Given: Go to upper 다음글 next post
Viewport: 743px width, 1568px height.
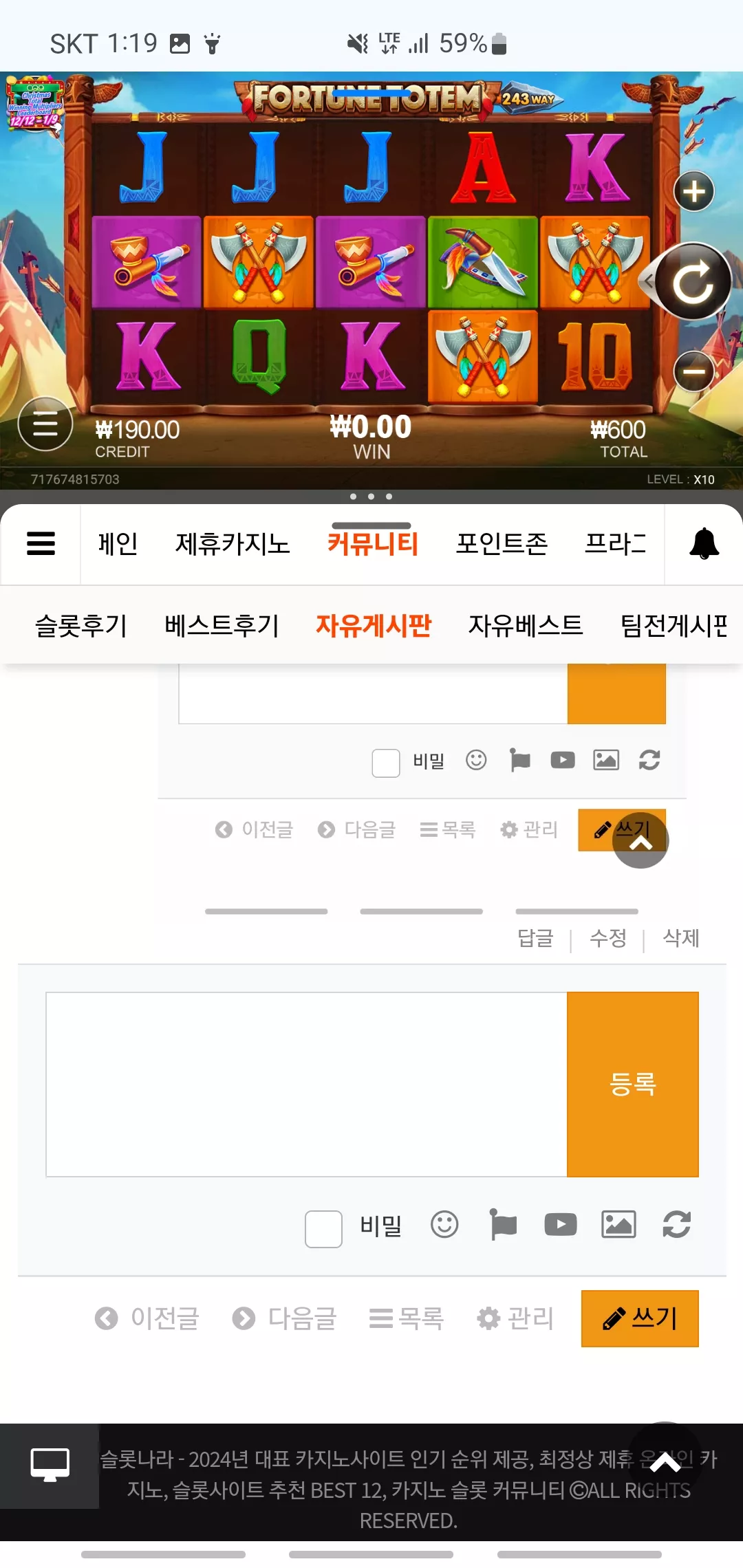Looking at the screenshot, I should [x=356, y=829].
